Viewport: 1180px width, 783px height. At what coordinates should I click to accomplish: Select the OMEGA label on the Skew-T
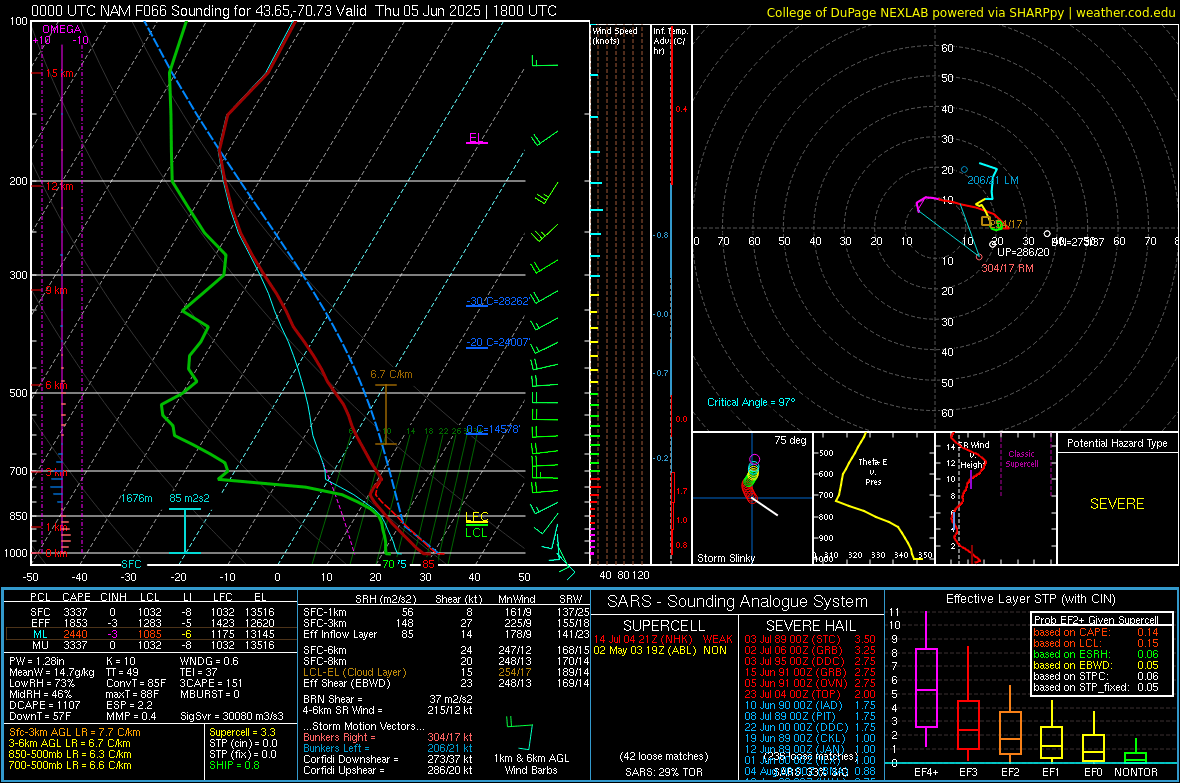[x=61, y=29]
